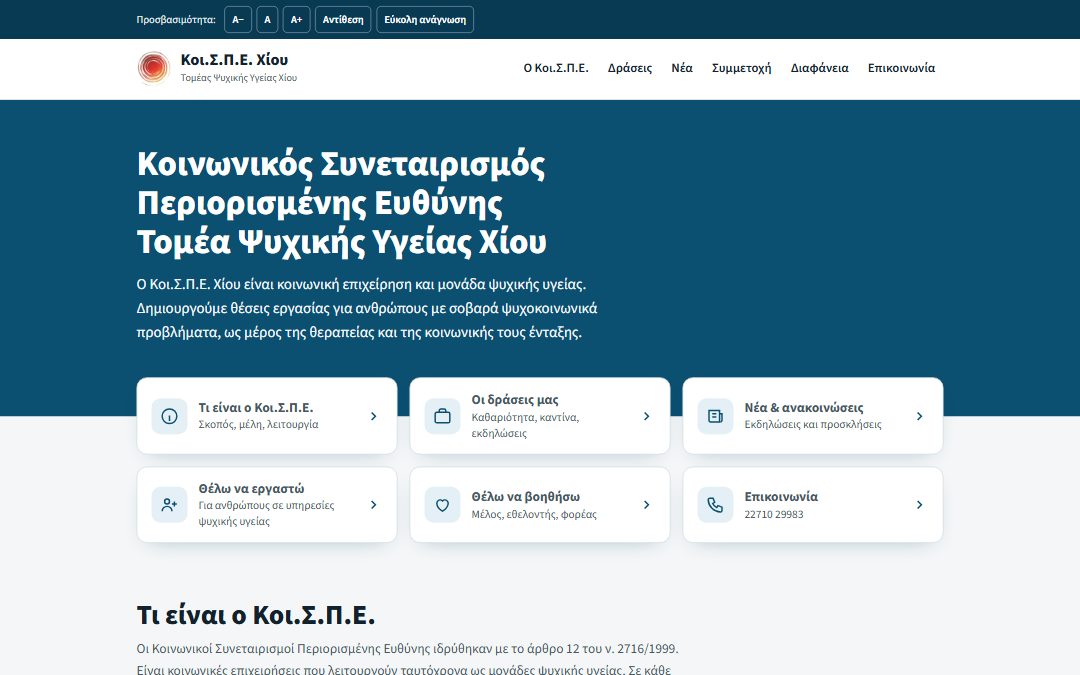
Task: Select 'Διαφάνεια' in the top navigation
Action: pos(819,68)
